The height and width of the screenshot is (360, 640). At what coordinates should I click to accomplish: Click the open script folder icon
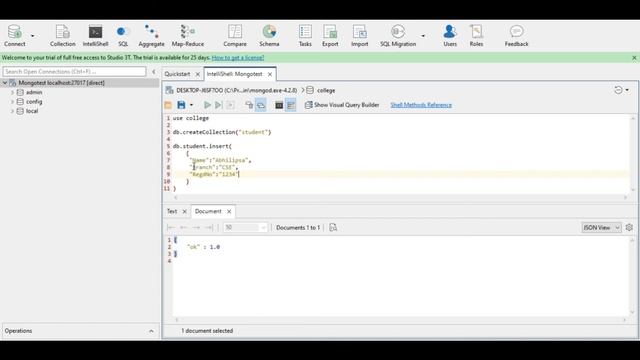(x=168, y=105)
